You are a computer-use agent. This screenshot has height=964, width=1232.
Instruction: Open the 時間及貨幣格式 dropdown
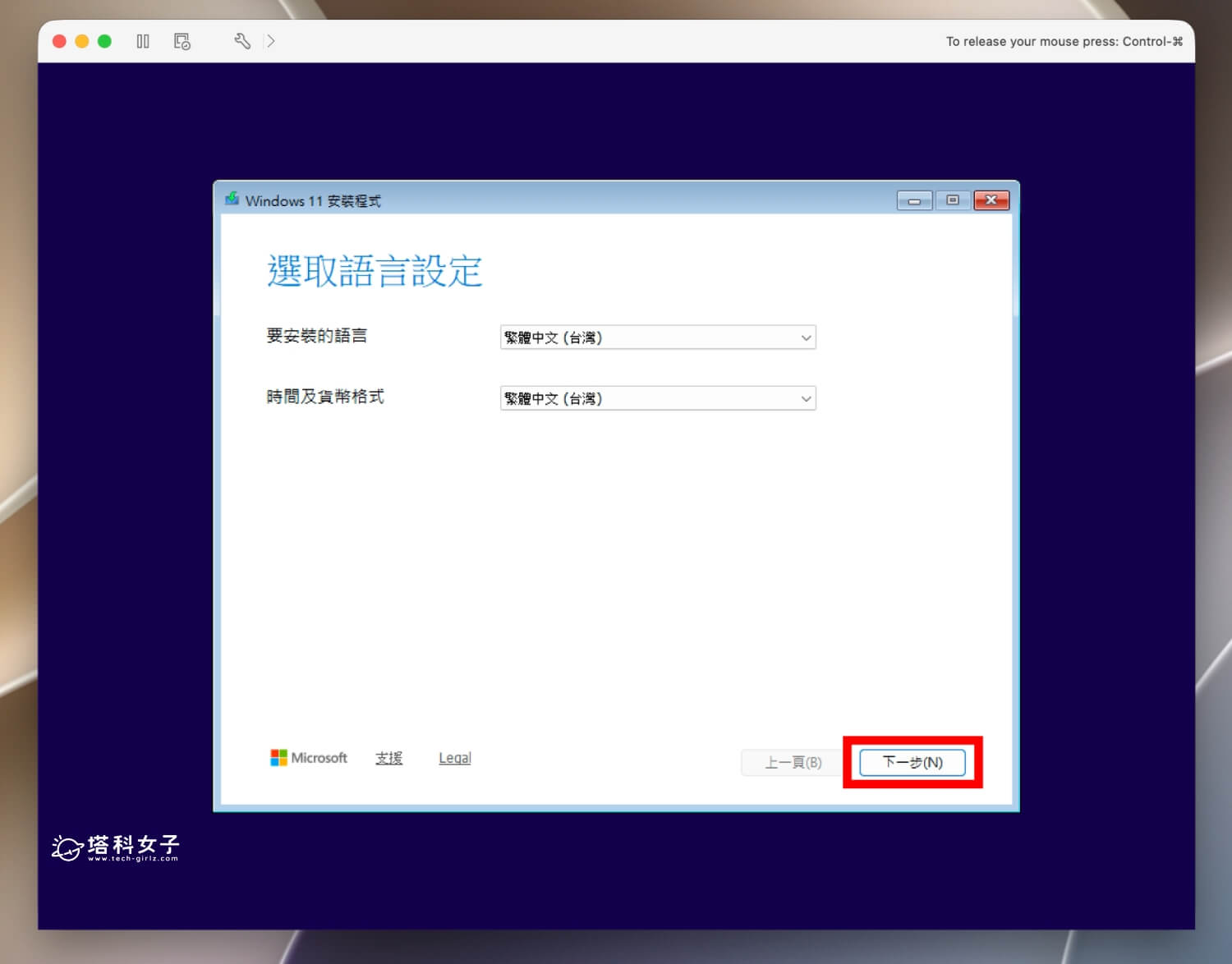658,398
